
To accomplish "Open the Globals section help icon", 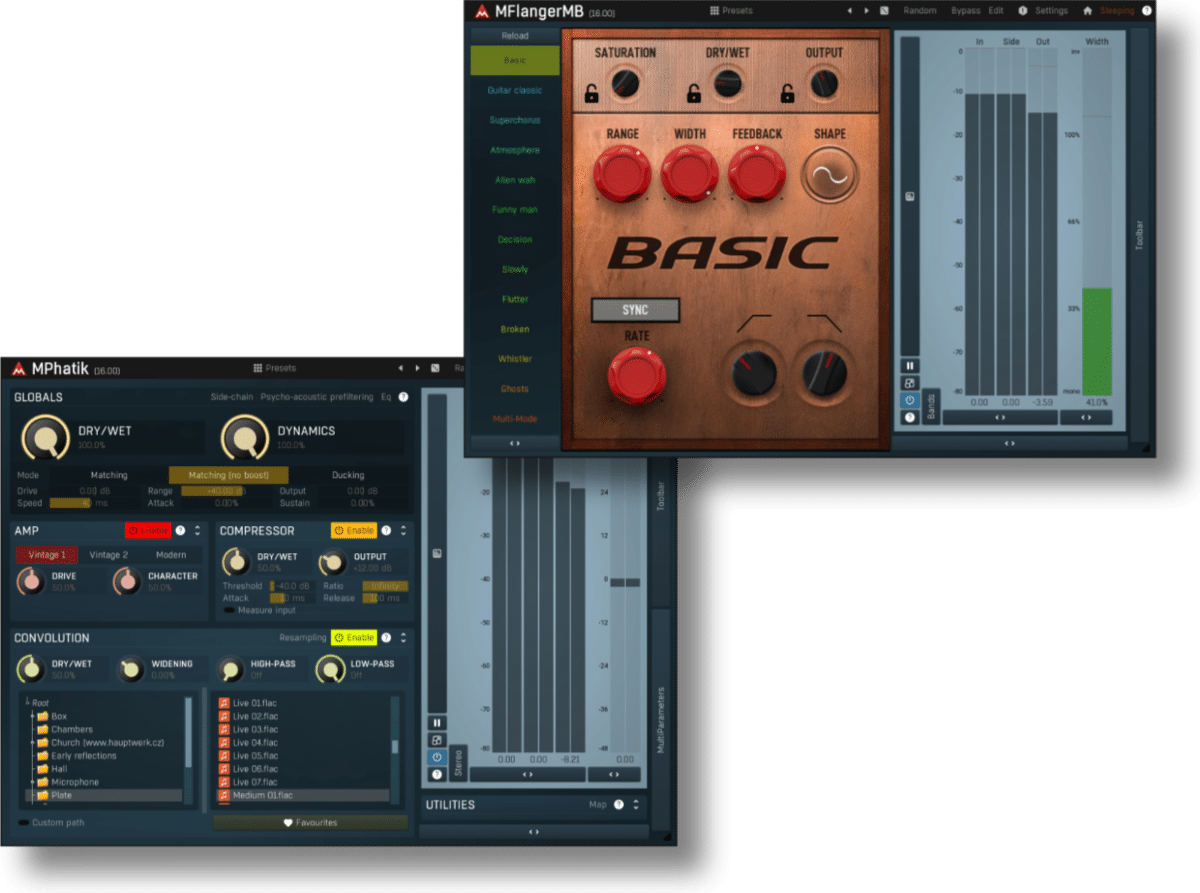I will (x=403, y=397).
